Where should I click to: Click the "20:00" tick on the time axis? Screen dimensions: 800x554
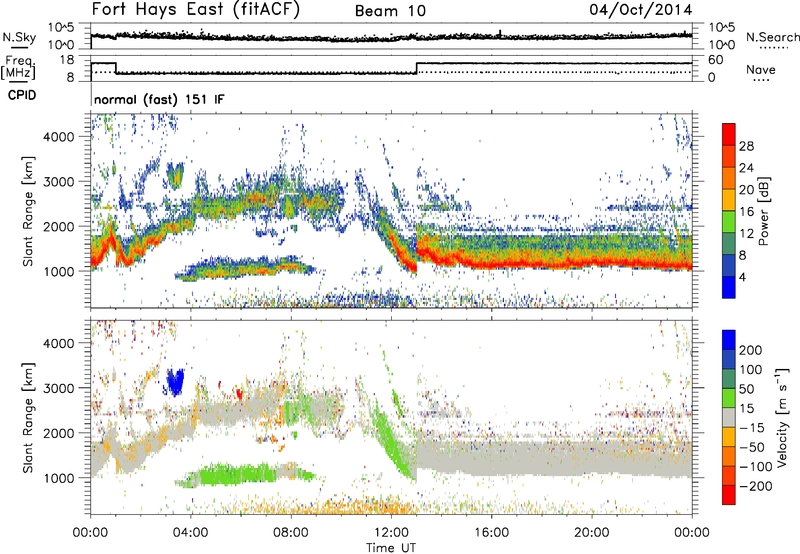pos(592,533)
